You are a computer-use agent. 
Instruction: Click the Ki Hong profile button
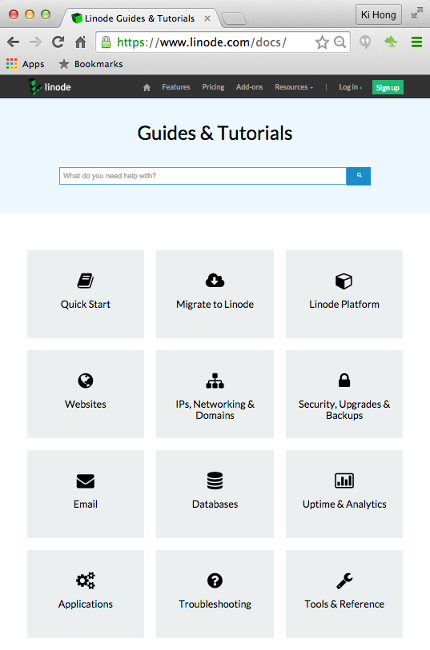point(378,15)
